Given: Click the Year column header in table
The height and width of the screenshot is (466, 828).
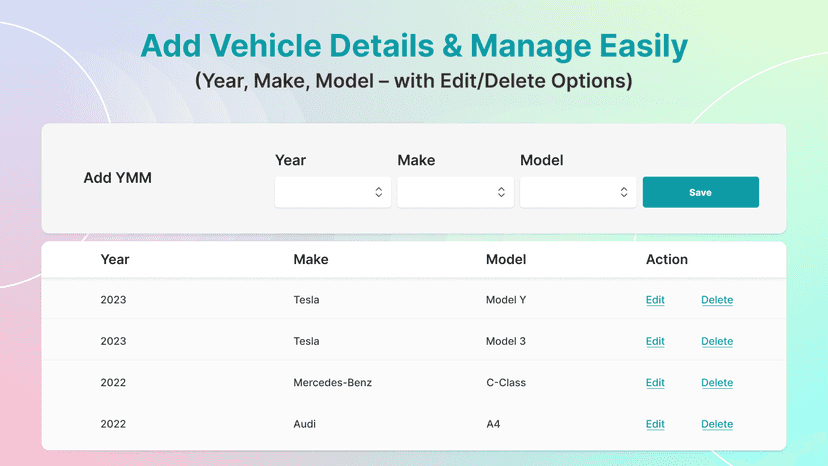Looking at the screenshot, I should point(115,259).
